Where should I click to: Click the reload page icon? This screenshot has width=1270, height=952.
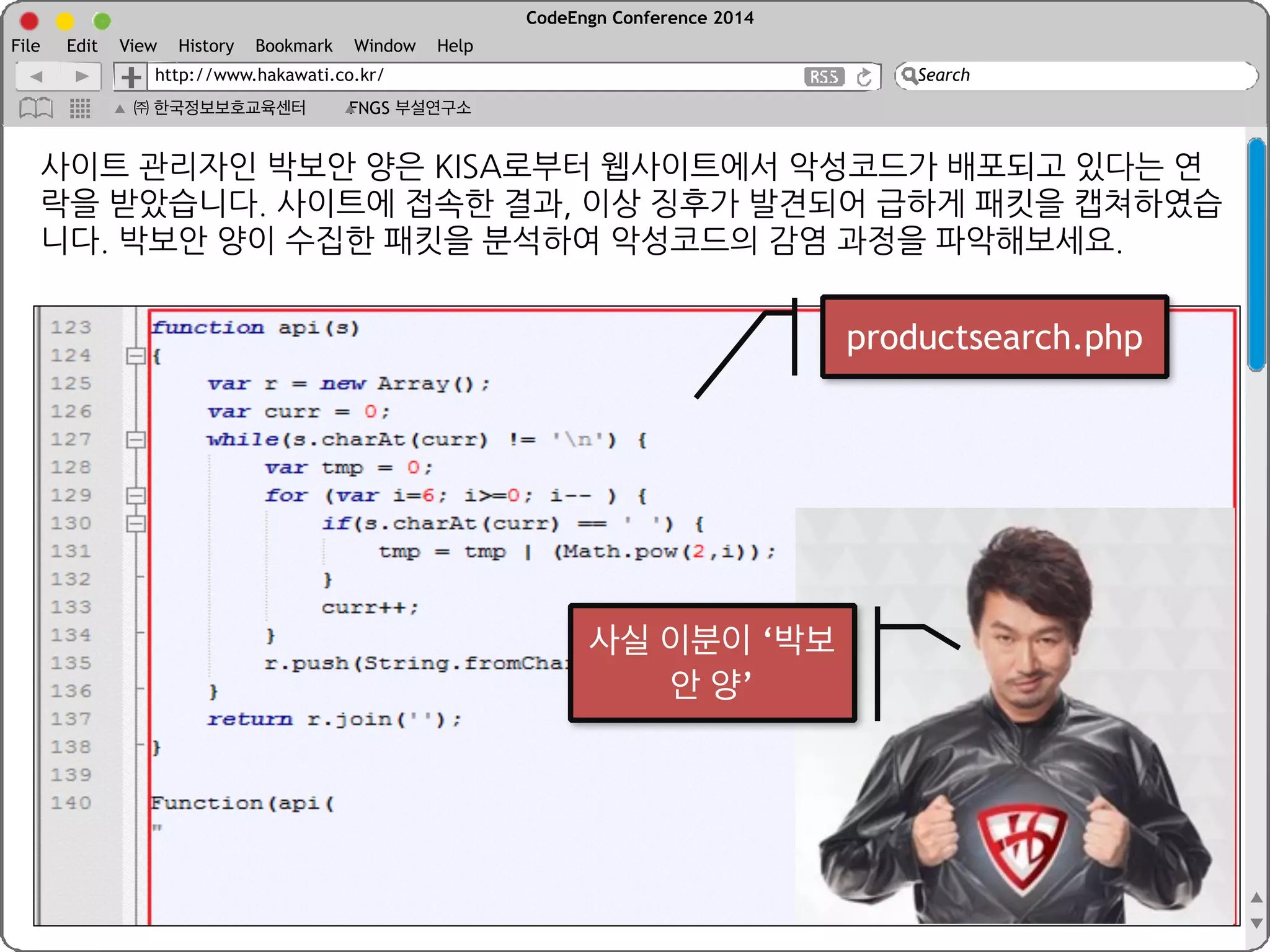tap(864, 77)
